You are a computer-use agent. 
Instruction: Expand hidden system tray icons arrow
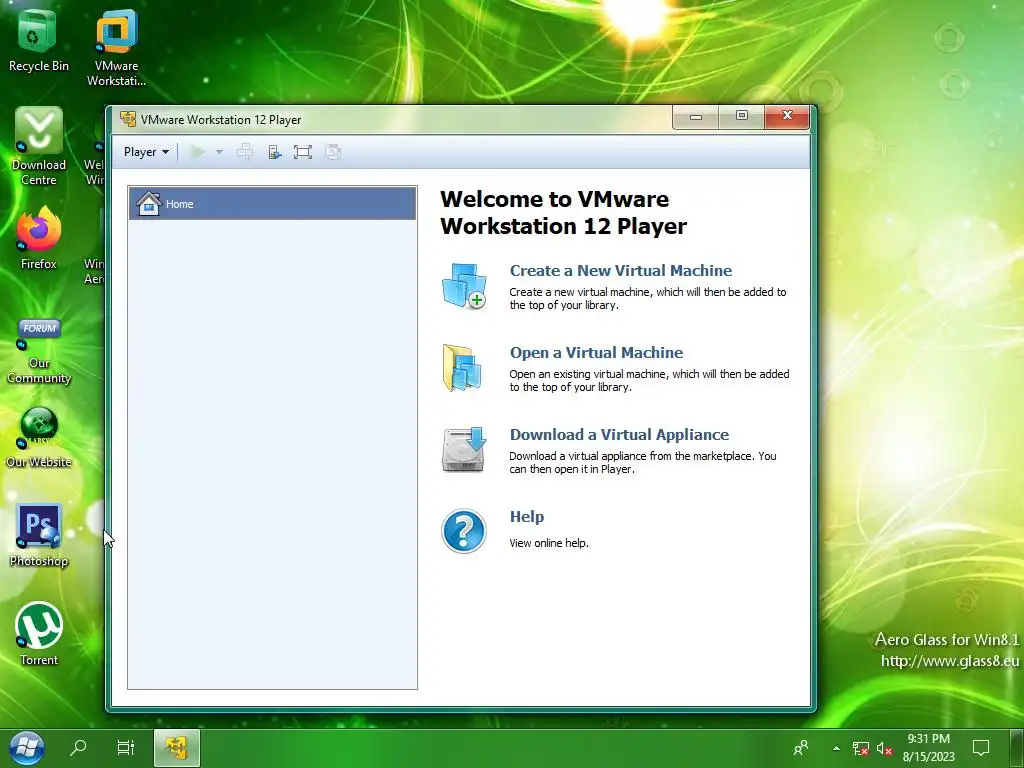point(836,748)
